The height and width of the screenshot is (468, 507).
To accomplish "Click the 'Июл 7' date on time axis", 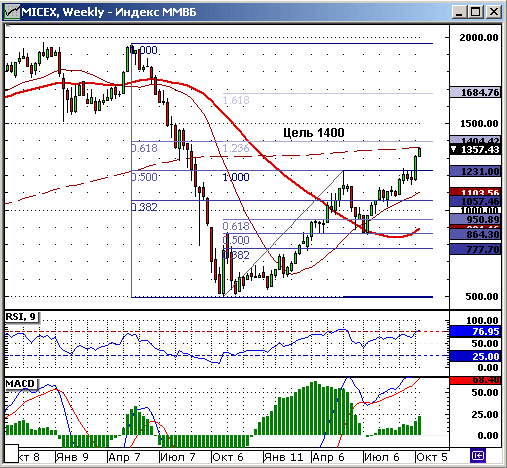I will tap(177, 457).
